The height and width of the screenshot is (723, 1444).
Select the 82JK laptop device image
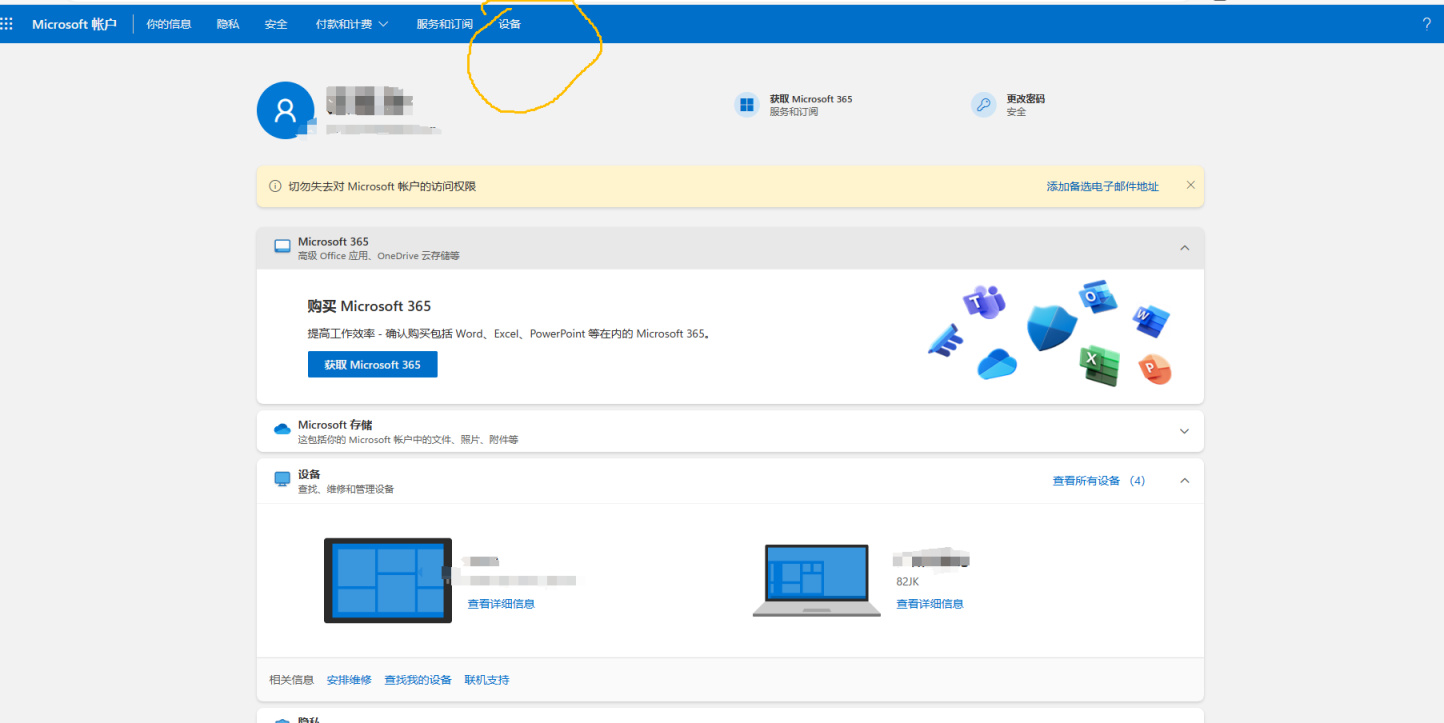click(x=816, y=580)
